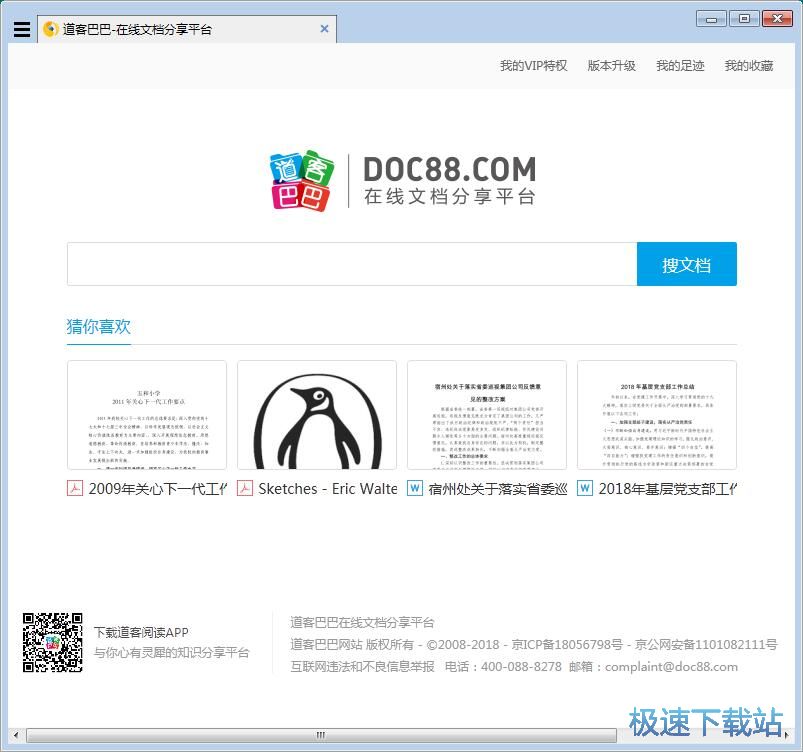
Task: Click the Word icon beside 2018年基层党支部 document
Action: click(x=584, y=489)
